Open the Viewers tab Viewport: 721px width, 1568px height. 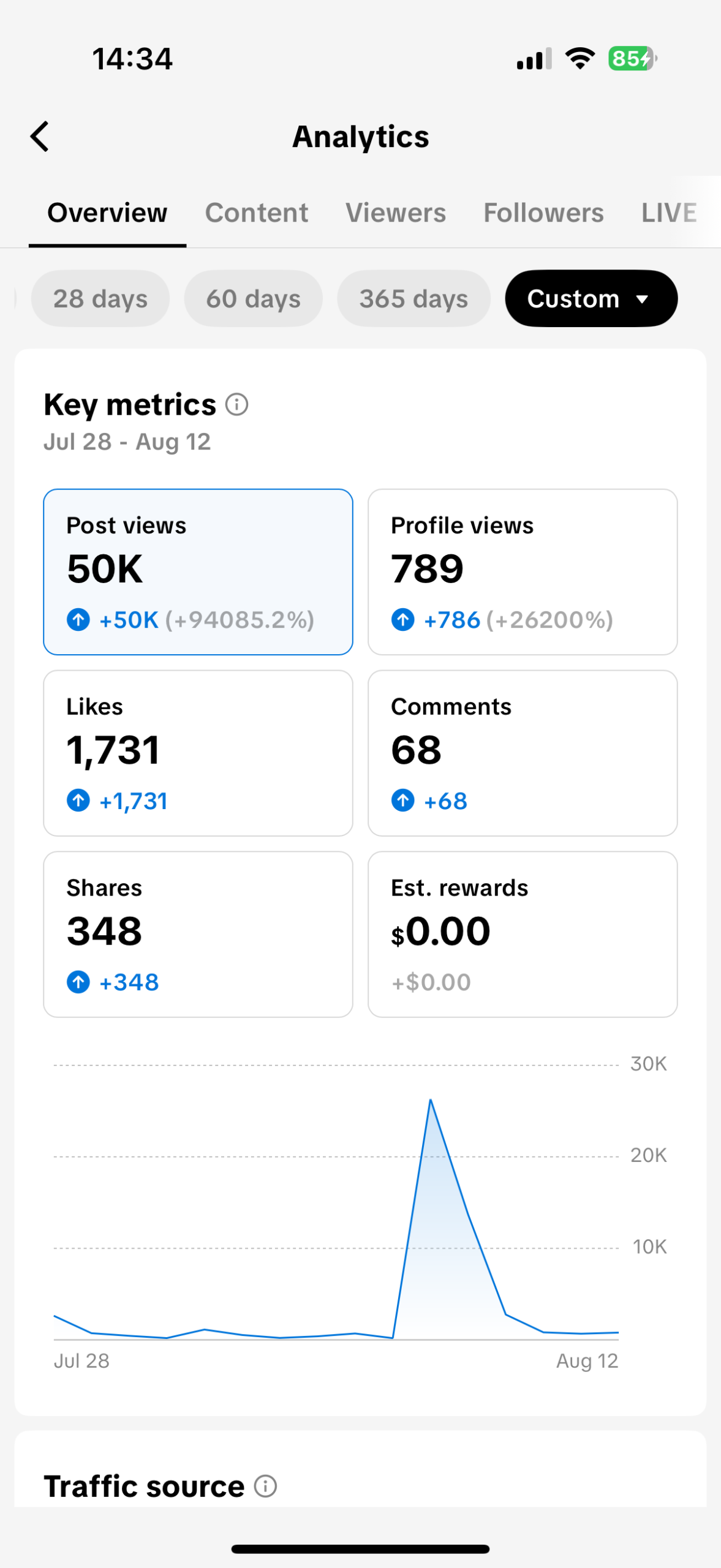tap(396, 213)
